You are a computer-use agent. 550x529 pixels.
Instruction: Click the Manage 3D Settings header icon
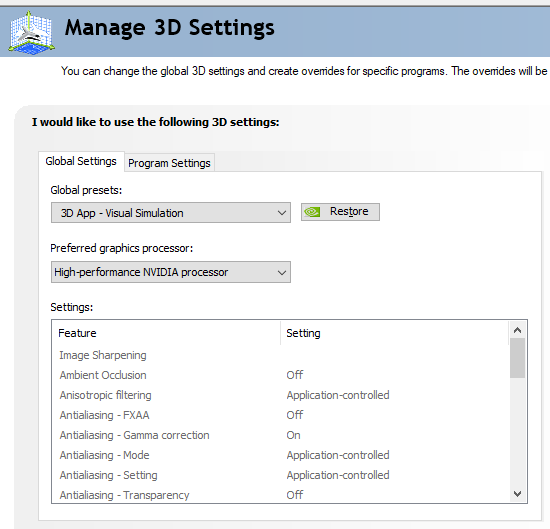(31, 33)
